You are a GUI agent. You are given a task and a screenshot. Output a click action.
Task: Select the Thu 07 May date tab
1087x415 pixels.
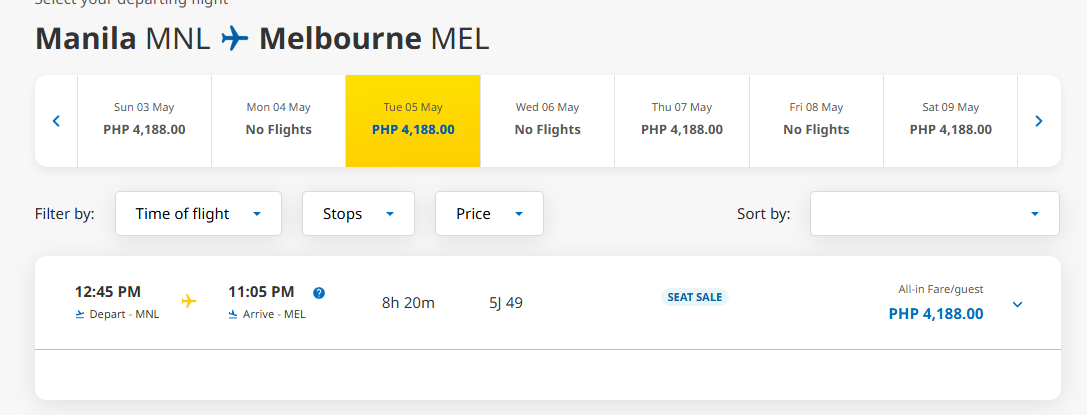(682, 121)
